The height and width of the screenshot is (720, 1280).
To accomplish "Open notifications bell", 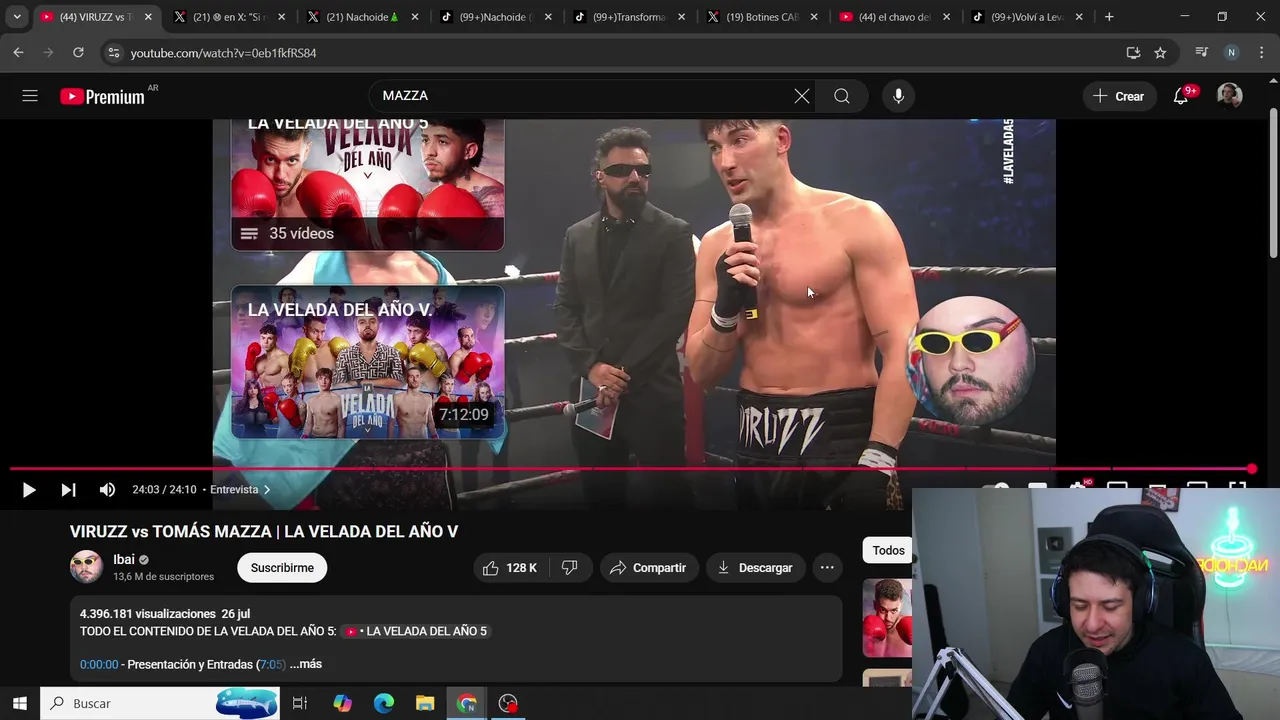I will (x=1181, y=96).
